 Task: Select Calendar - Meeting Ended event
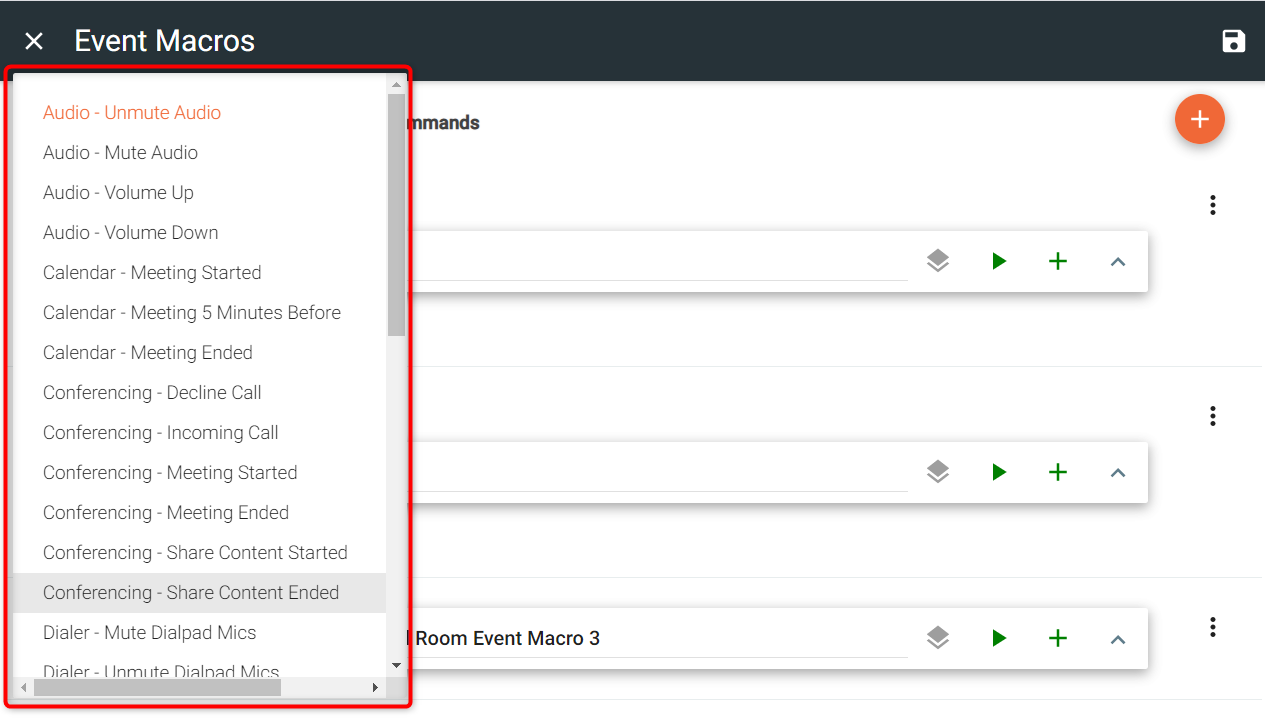click(x=200, y=353)
